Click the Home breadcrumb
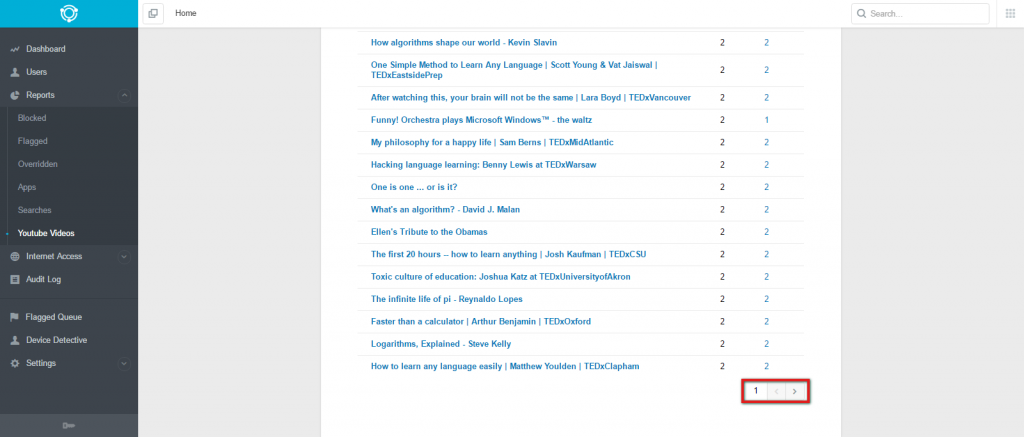 [x=185, y=13]
